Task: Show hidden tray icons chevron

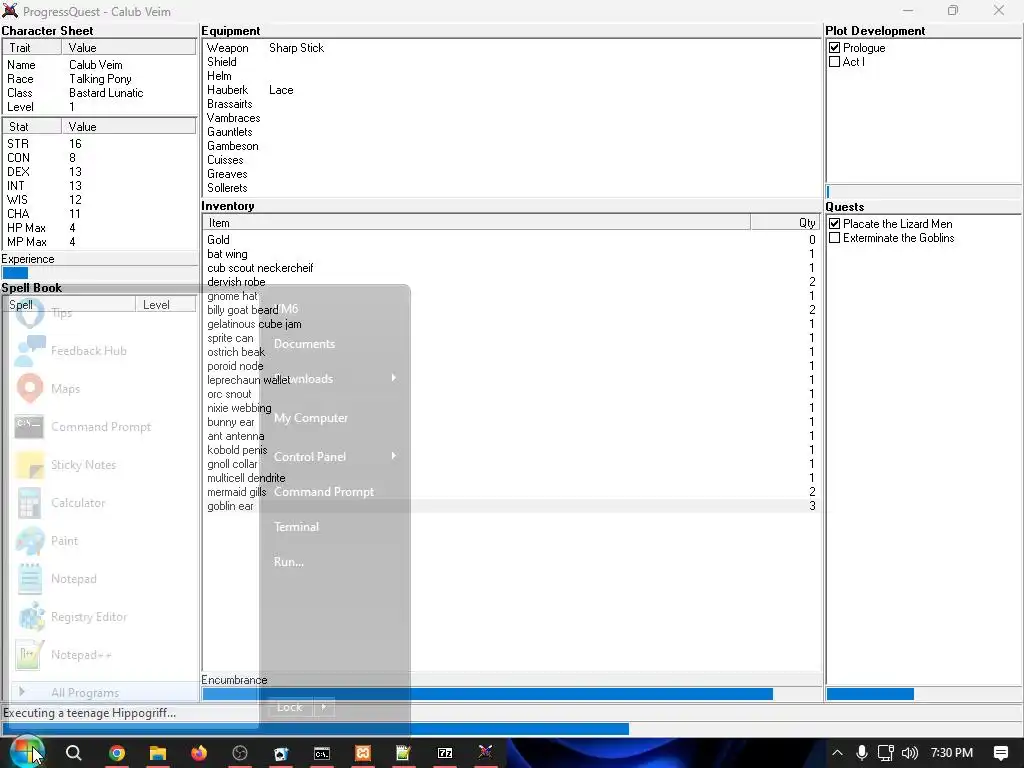Action: click(837, 753)
